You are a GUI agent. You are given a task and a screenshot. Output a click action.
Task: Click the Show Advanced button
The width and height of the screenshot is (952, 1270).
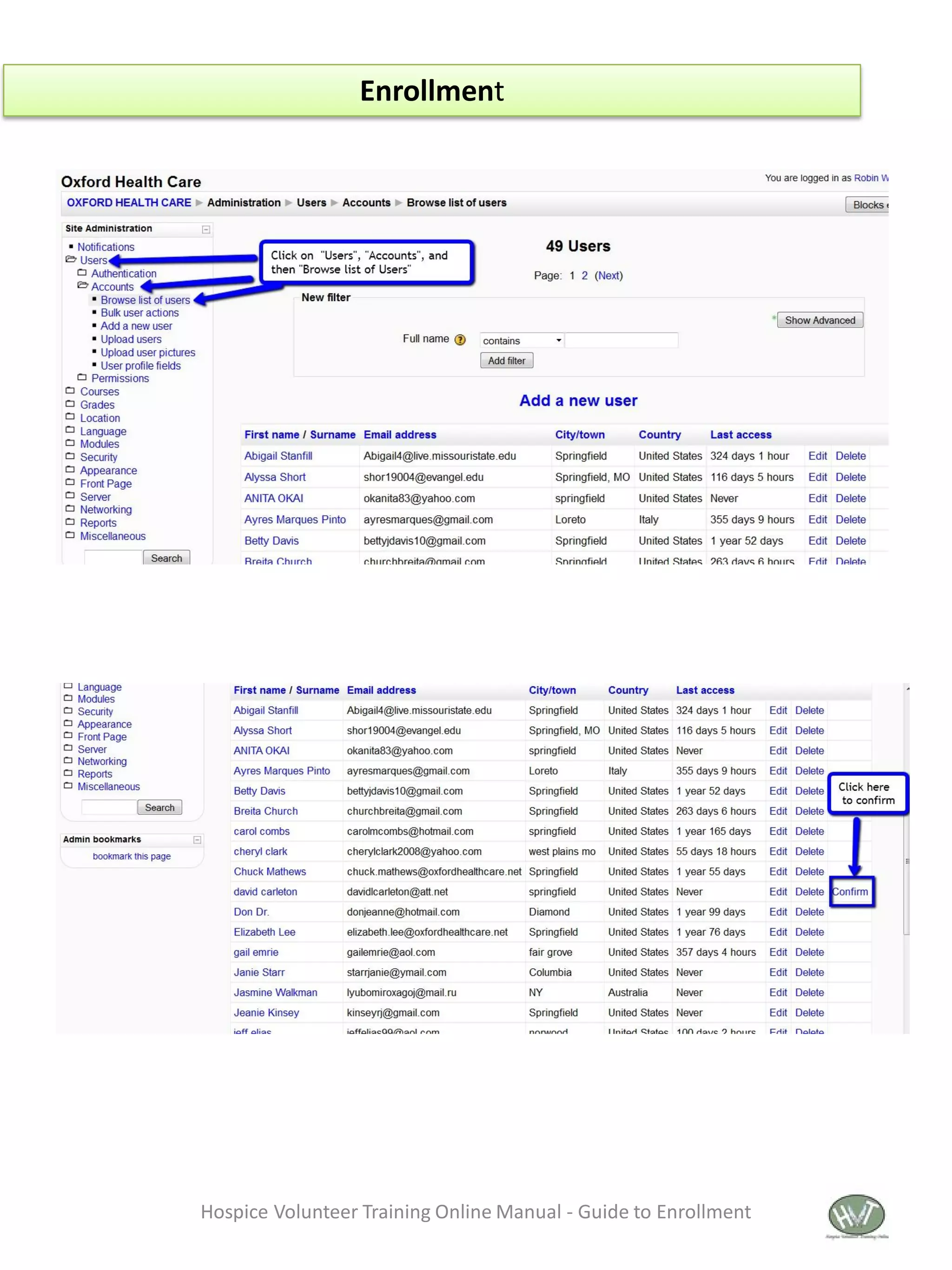[820, 320]
